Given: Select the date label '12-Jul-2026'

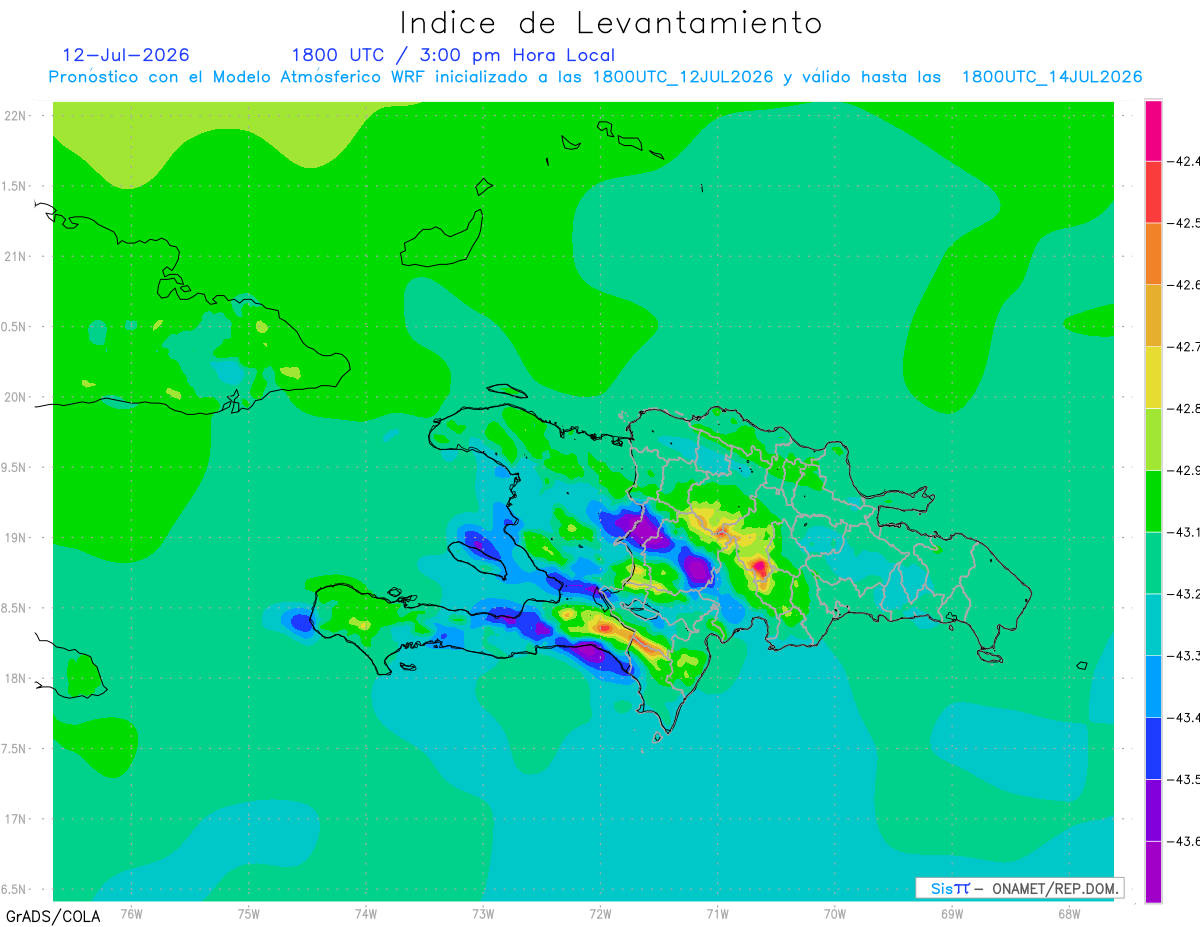Looking at the screenshot, I should coord(126,55).
